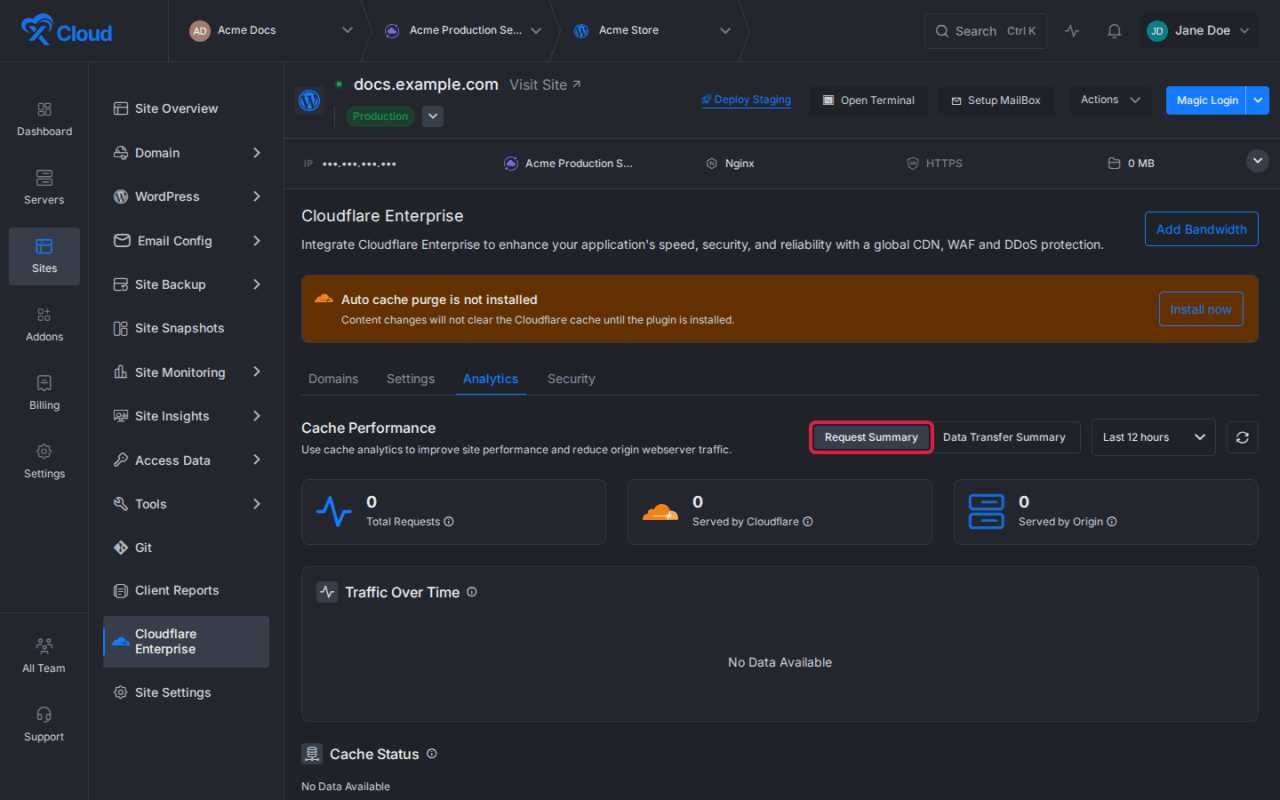
Task: Open Site Settings in the sidebar
Action: (186, 692)
